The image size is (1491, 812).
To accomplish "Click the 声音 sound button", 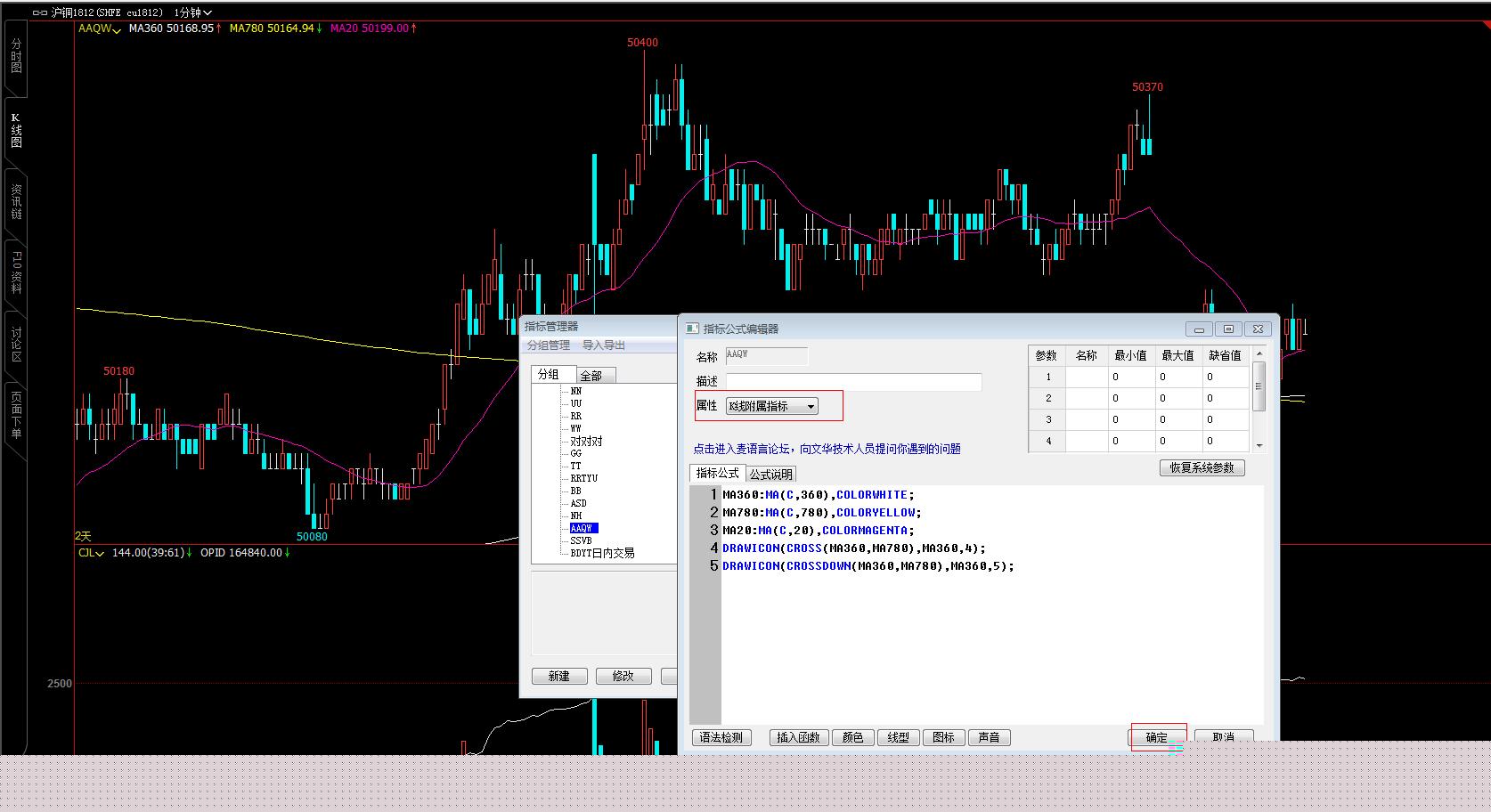I will pyautogui.click(x=989, y=737).
